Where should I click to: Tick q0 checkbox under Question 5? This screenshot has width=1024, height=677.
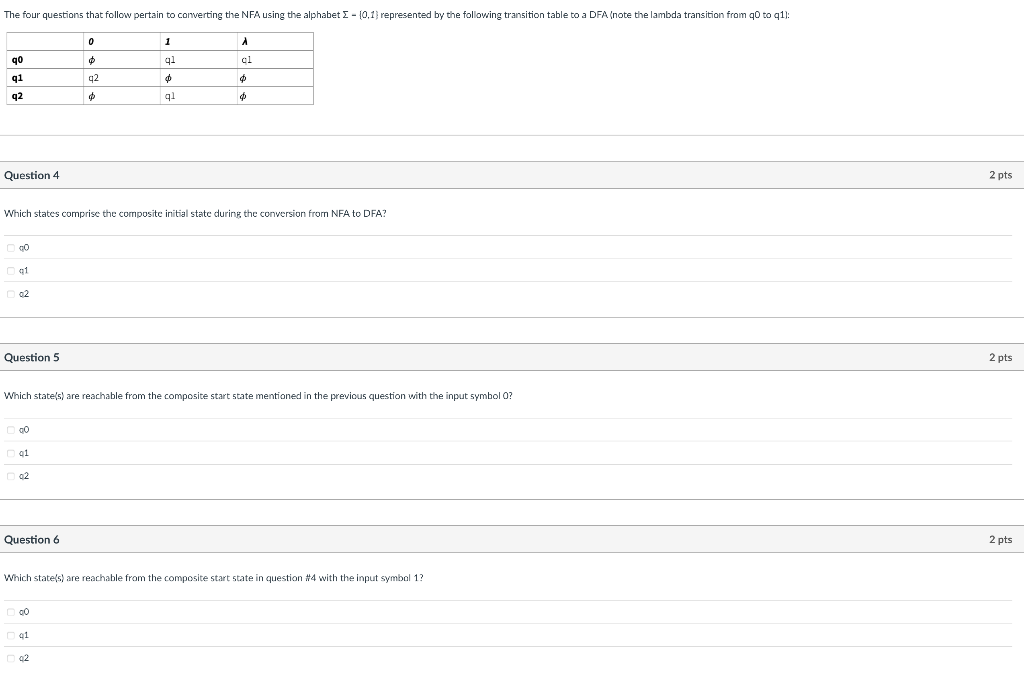pyautogui.click(x=10, y=430)
